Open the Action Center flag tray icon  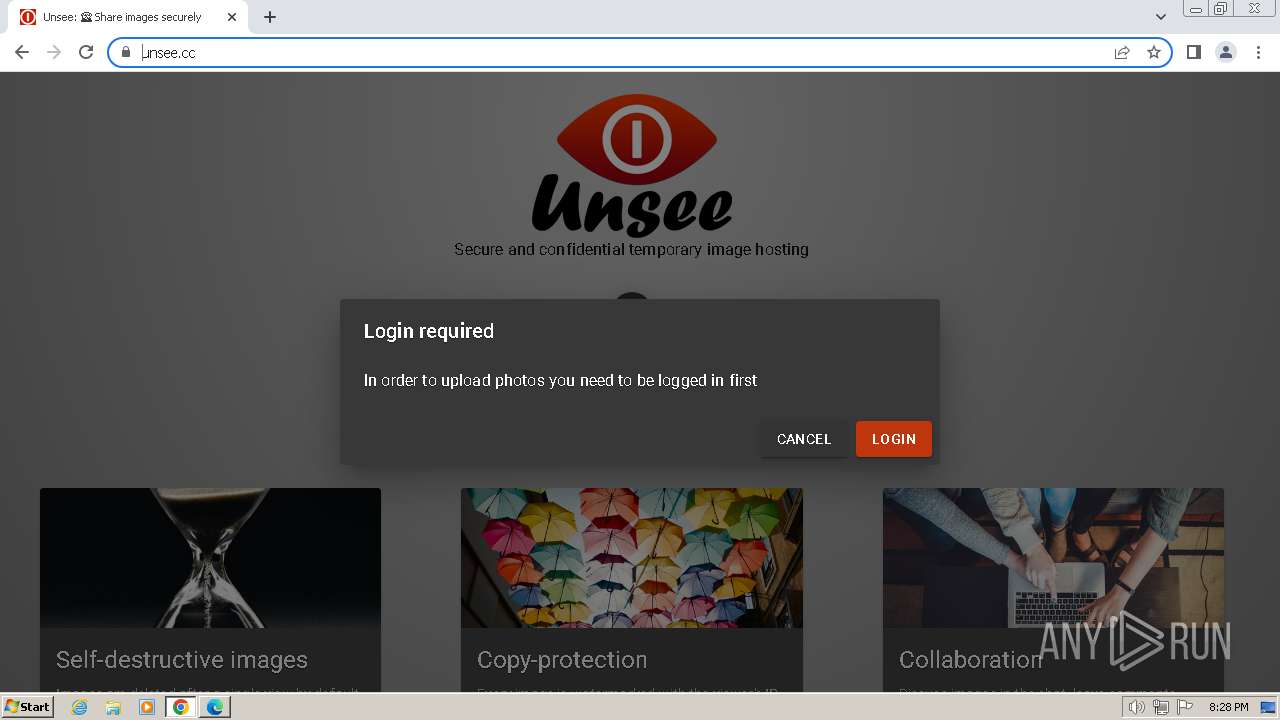coord(1185,707)
